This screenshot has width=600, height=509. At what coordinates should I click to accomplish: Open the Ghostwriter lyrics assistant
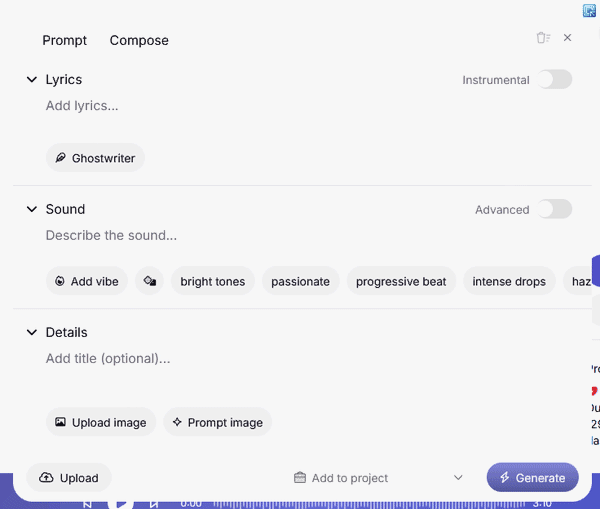95,158
